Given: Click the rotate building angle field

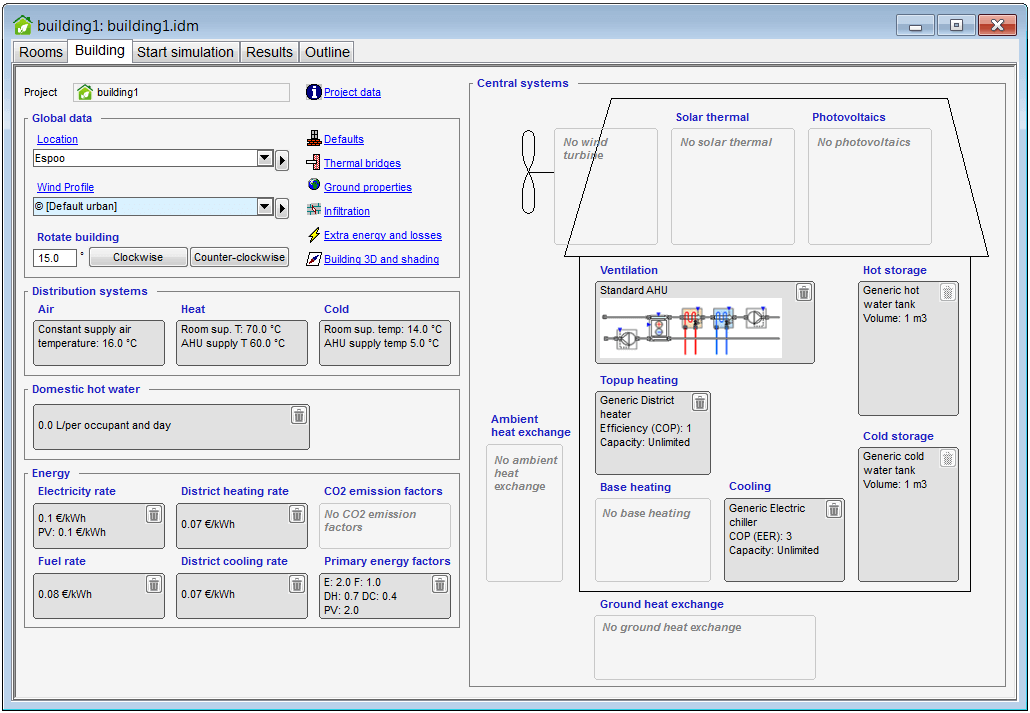Looking at the screenshot, I should click(54, 258).
